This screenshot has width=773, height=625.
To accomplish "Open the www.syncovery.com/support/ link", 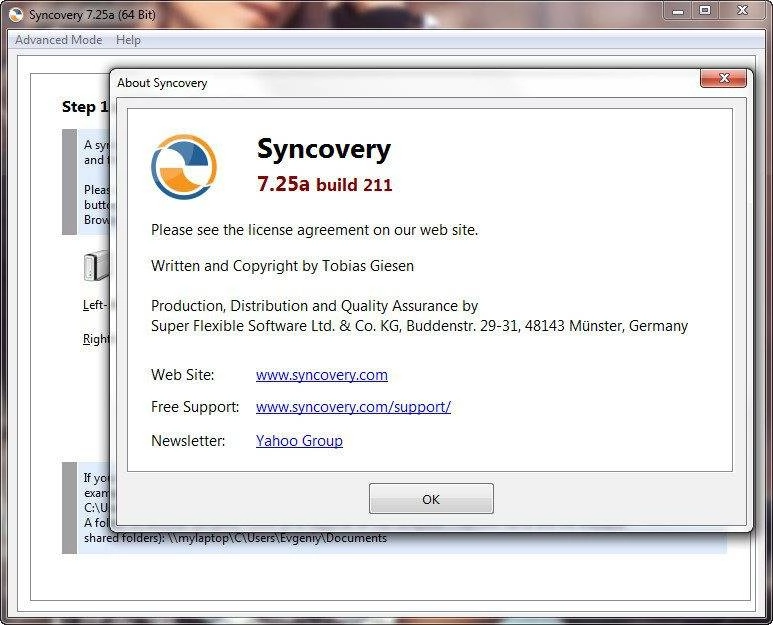I will [353, 407].
